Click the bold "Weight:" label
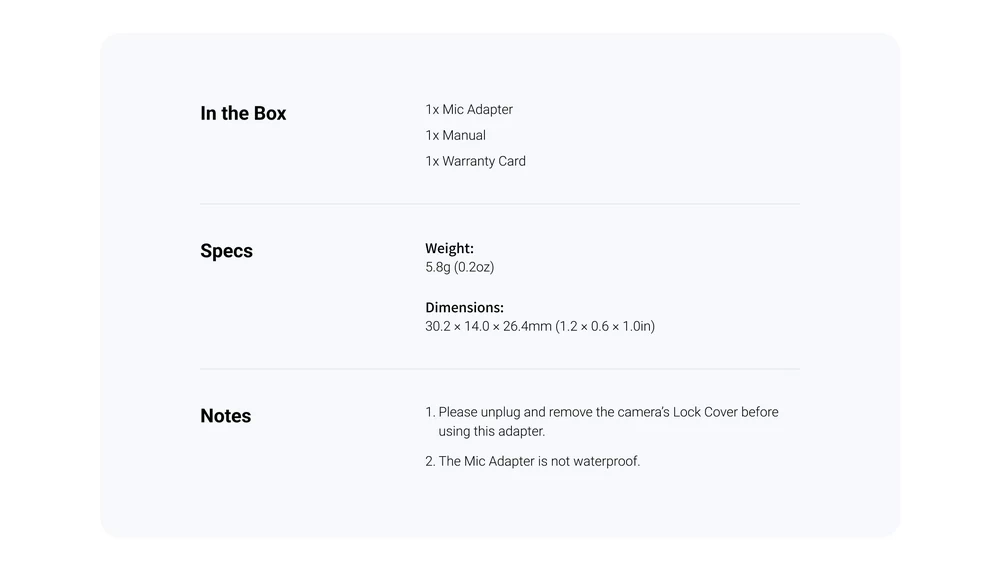This screenshot has width=1000, height=571. (x=449, y=249)
